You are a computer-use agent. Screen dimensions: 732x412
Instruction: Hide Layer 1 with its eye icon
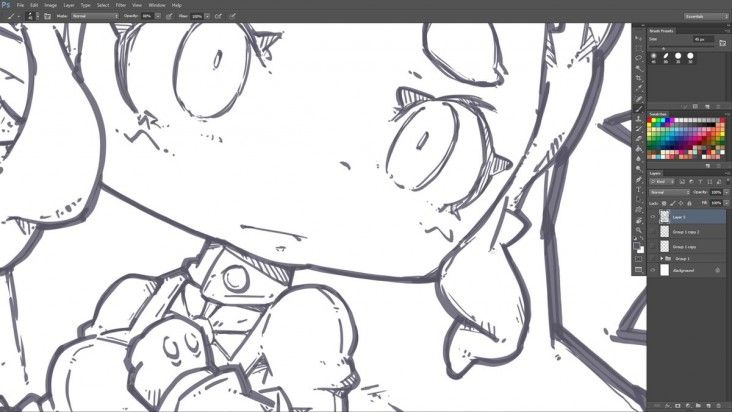pos(653,217)
